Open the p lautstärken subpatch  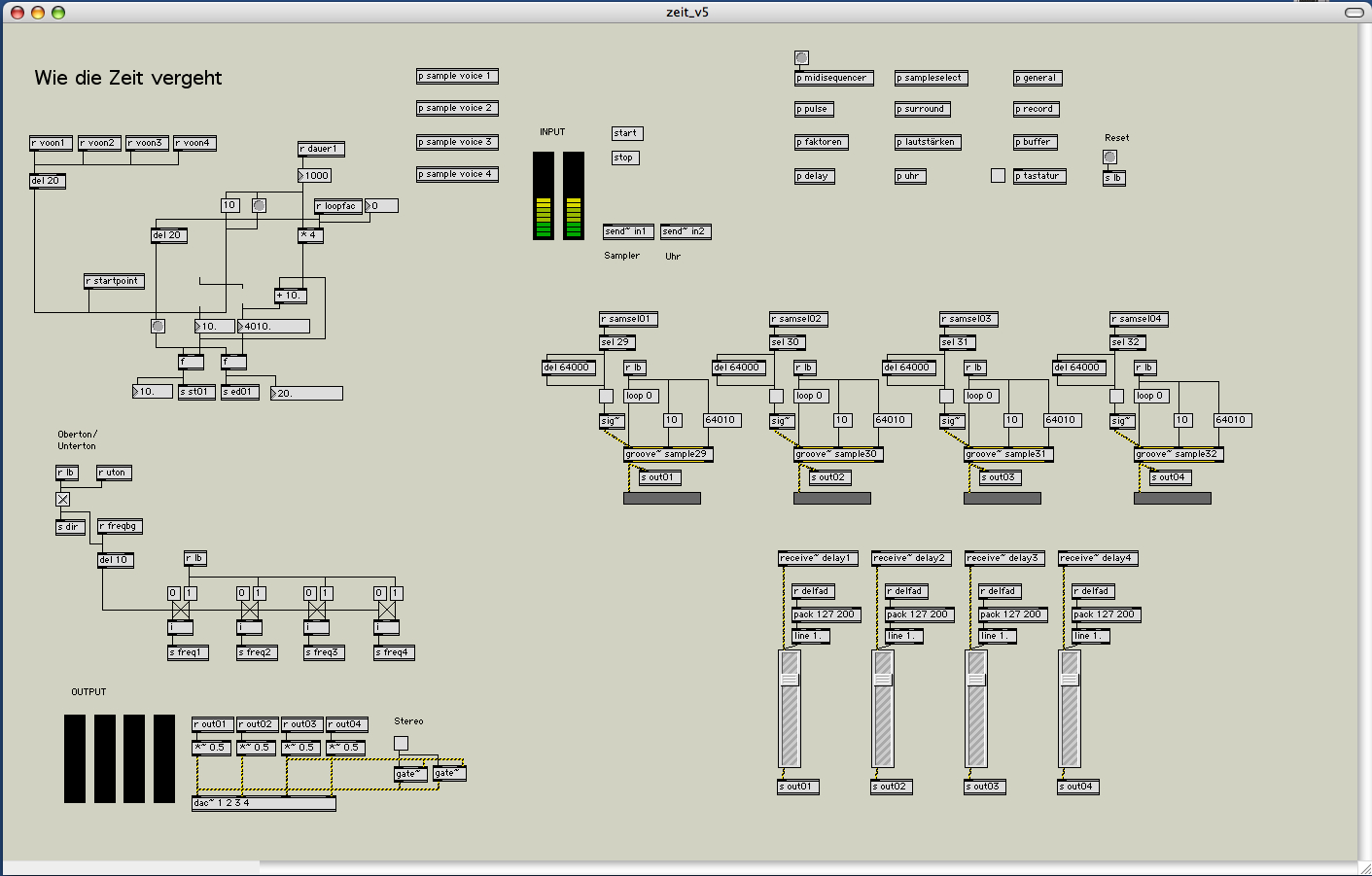tap(928, 142)
